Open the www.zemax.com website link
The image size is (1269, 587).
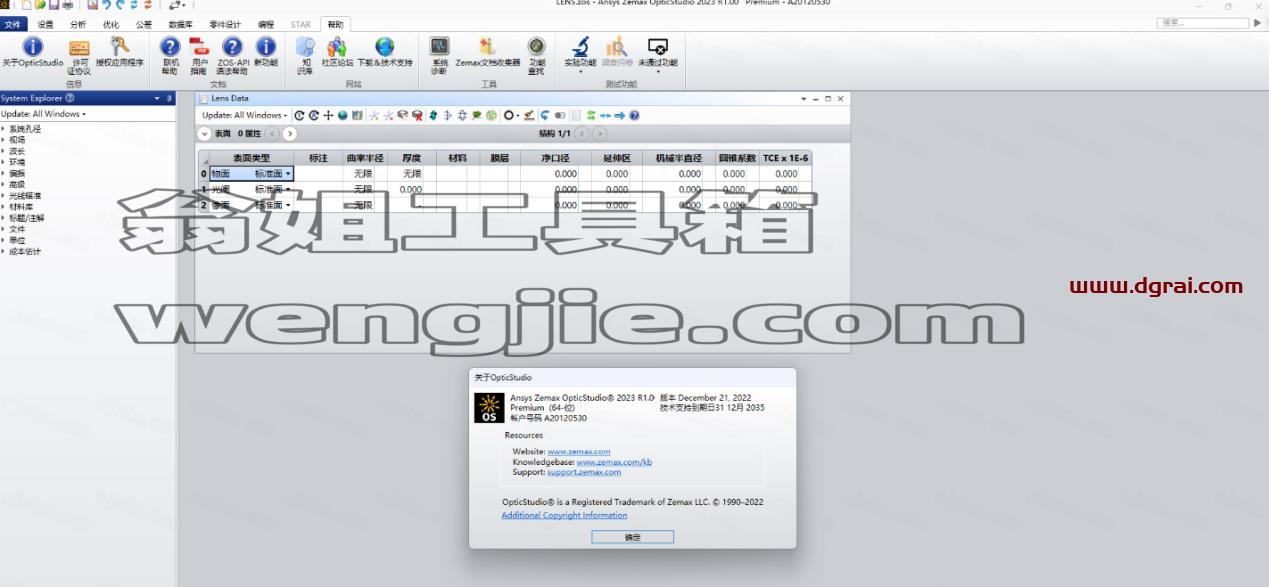tap(578, 452)
